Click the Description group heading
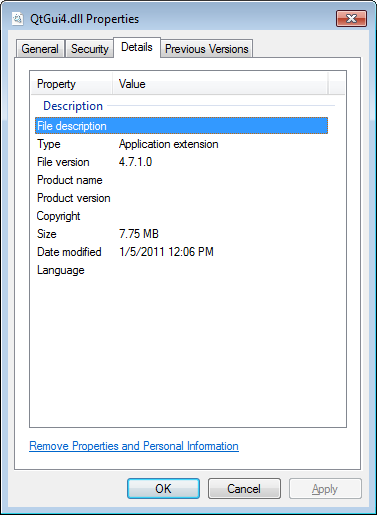The image size is (377, 515). pyautogui.click(x=73, y=106)
